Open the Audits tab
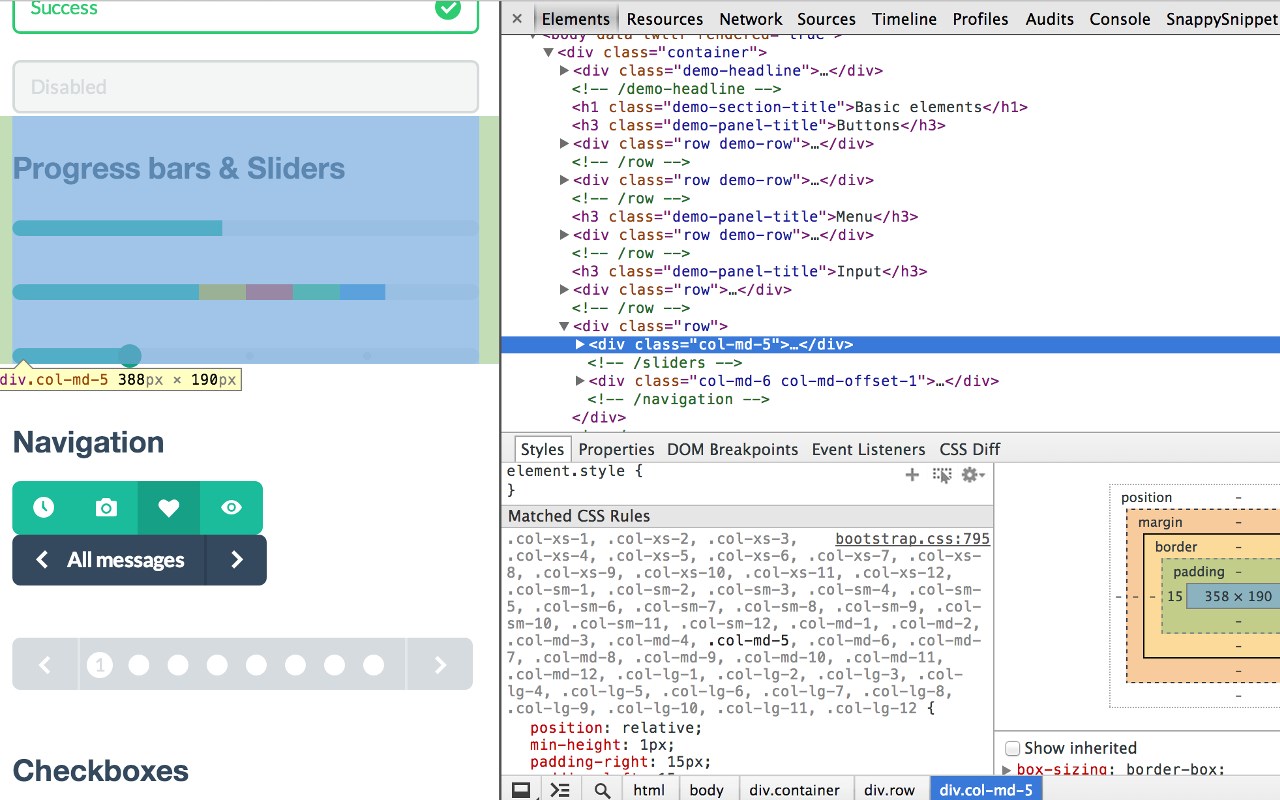The height and width of the screenshot is (800, 1280). (x=1050, y=18)
